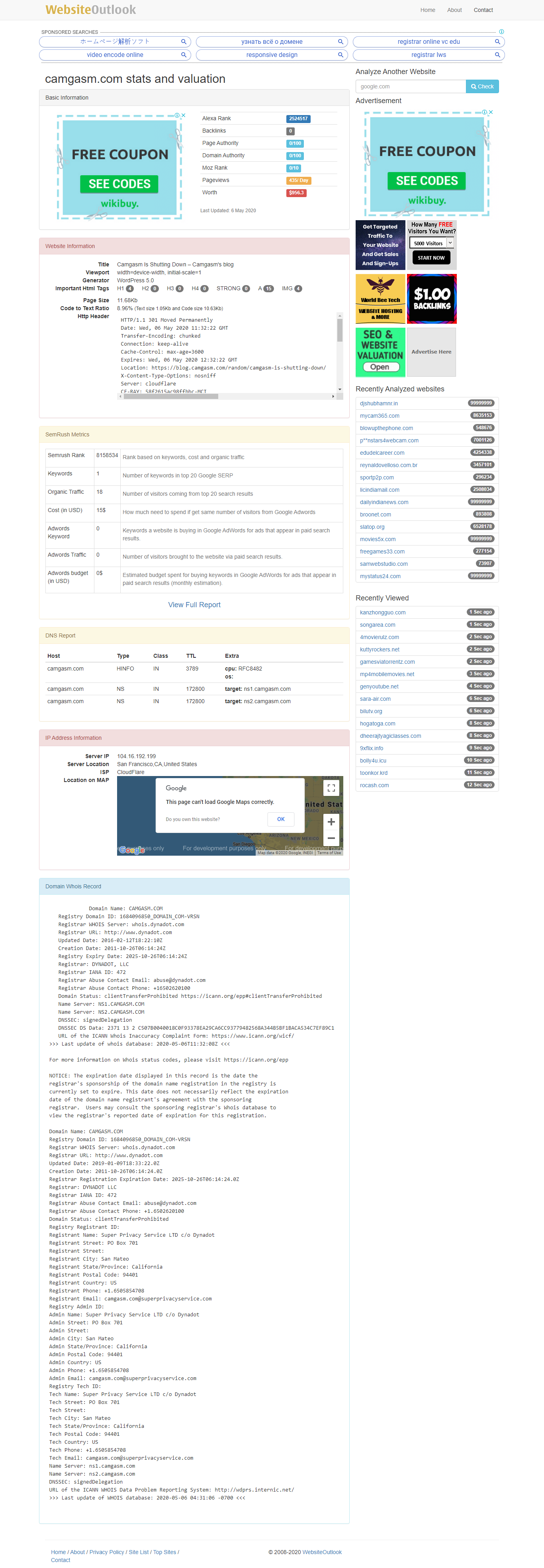The image size is (544, 1568).
Task: Open the 5000 Visitors dropdown
Action: click(x=432, y=243)
